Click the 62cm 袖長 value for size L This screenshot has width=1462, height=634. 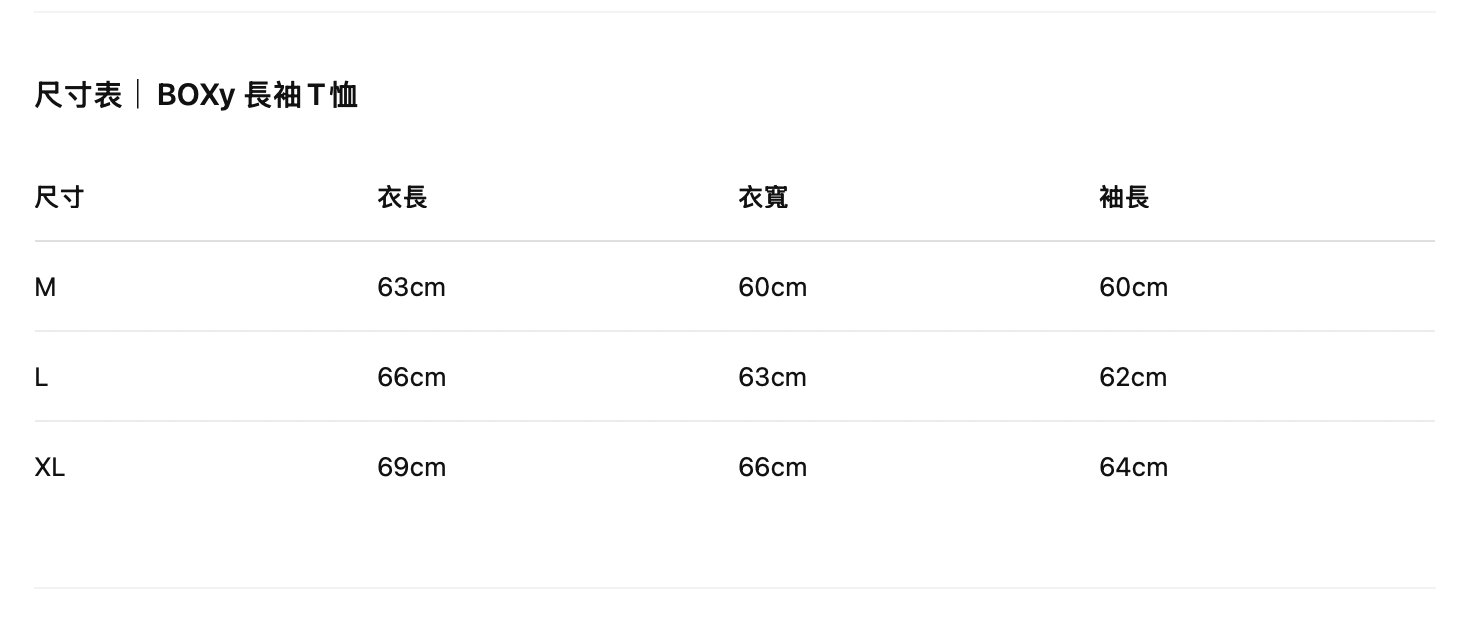pyautogui.click(x=1133, y=377)
